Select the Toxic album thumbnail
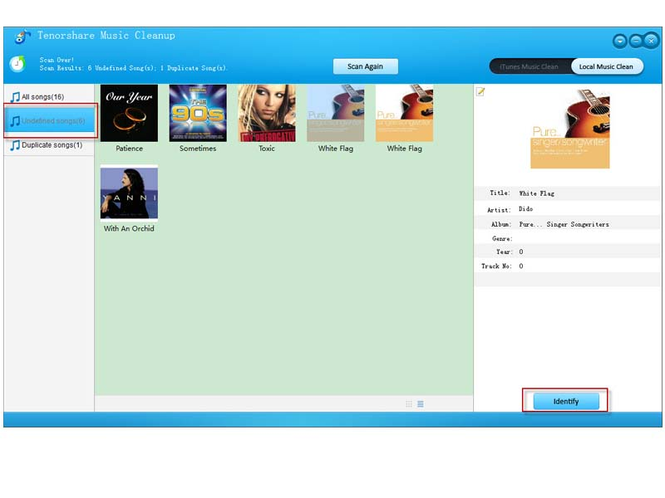Viewport: 665px width, 498px height. pyautogui.click(x=267, y=113)
